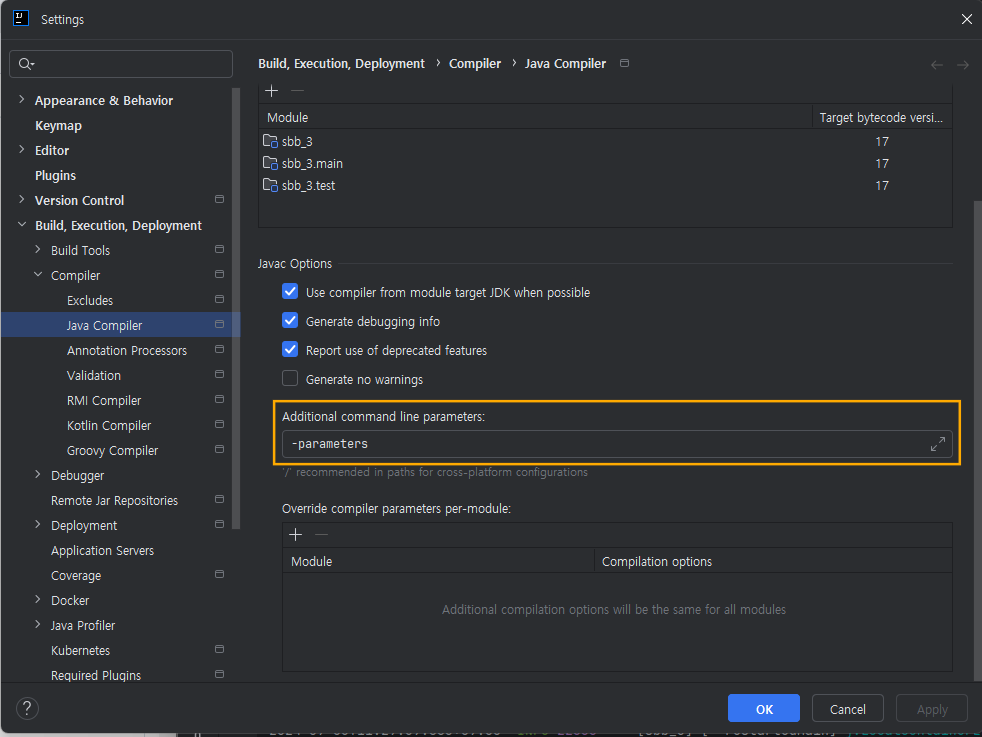Click Build, Execution, Deployment breadcrumb

pos(341,64)
